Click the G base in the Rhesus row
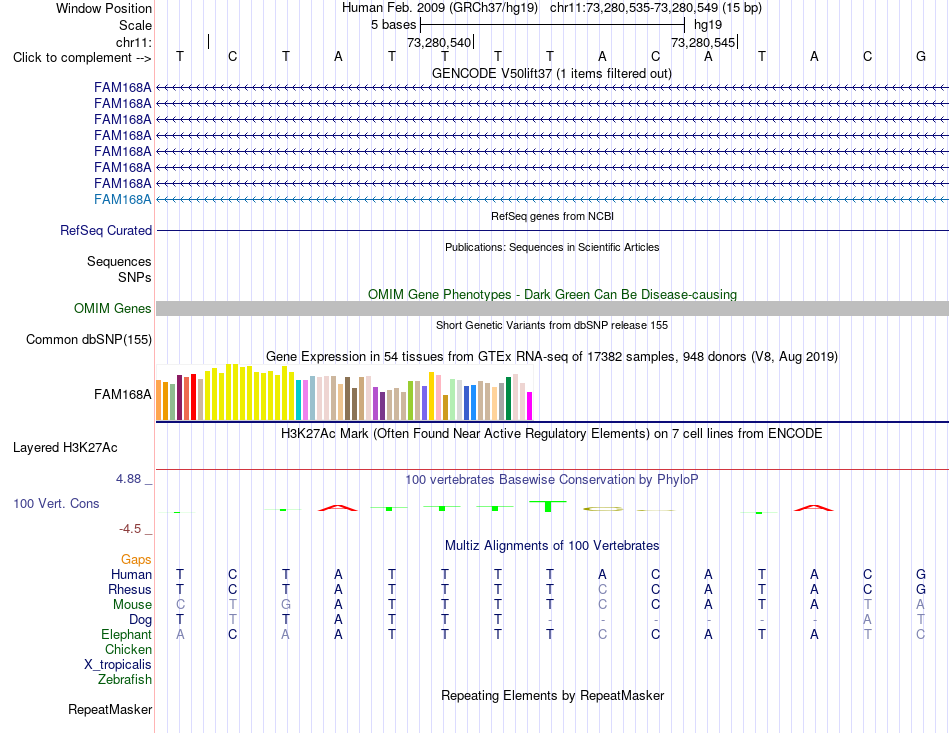Screen dimensions: 950x733 920,589
